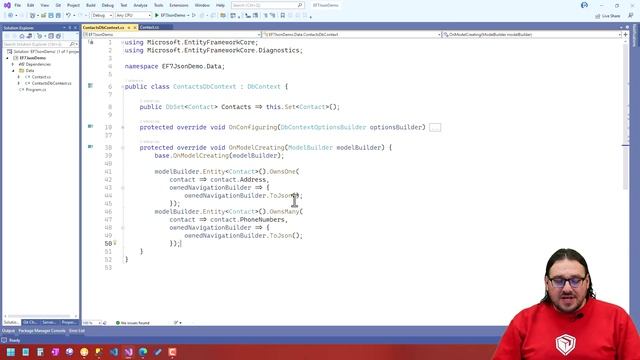Focus the Visual Studio search box

click(x=267, y=5)
